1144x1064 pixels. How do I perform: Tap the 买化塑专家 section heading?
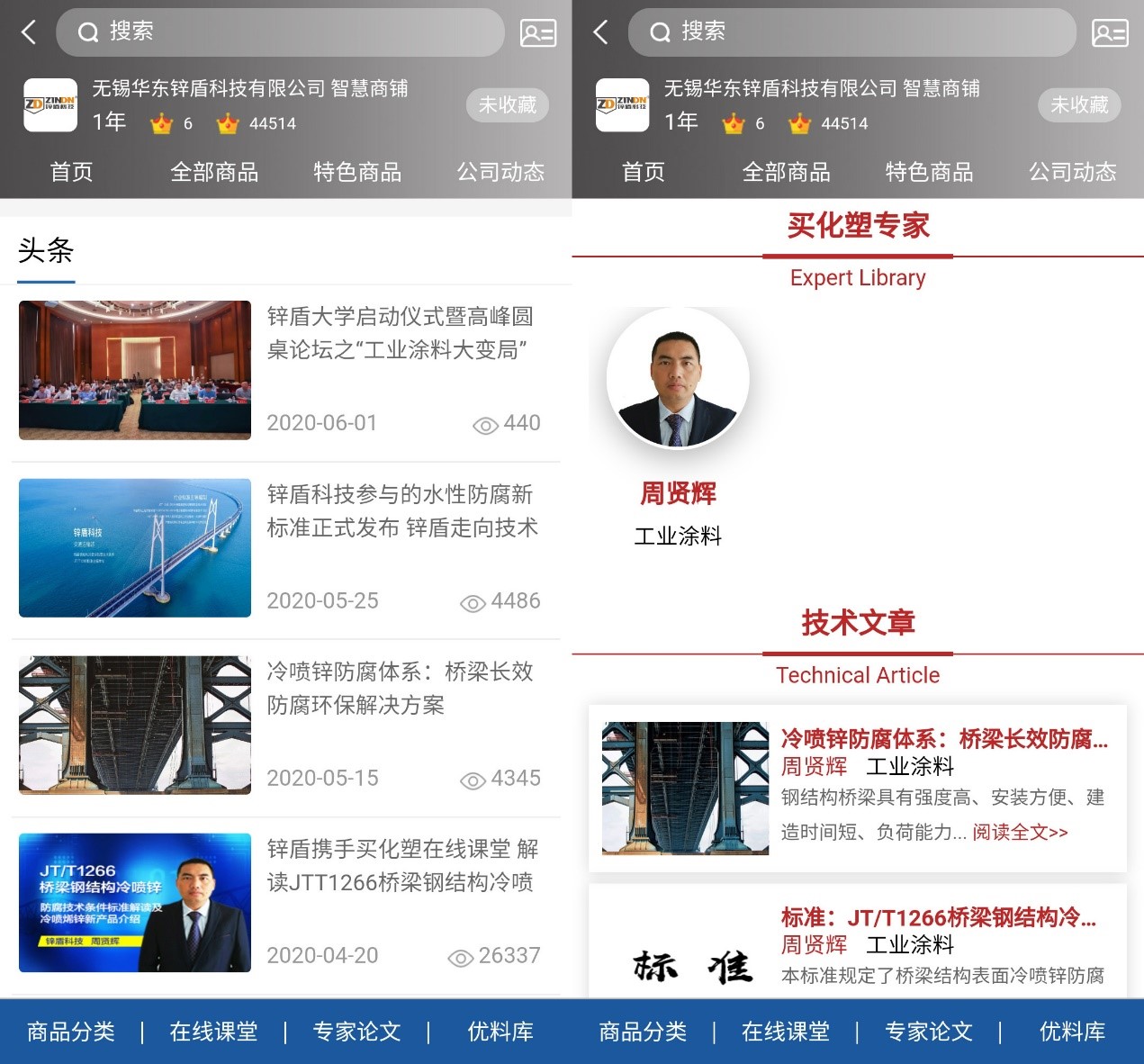coord(858,225)
